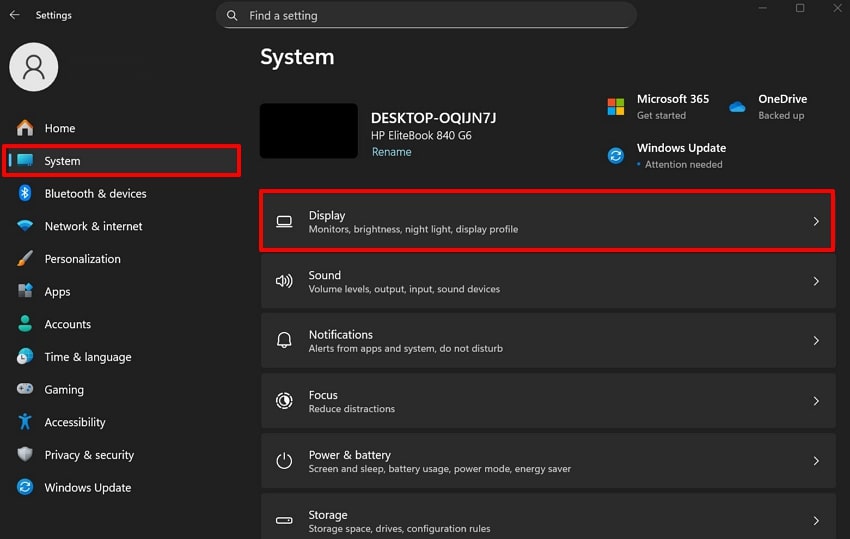Click the Power & battery icon
Screen dimensions: 850x539
coord(284,461)
